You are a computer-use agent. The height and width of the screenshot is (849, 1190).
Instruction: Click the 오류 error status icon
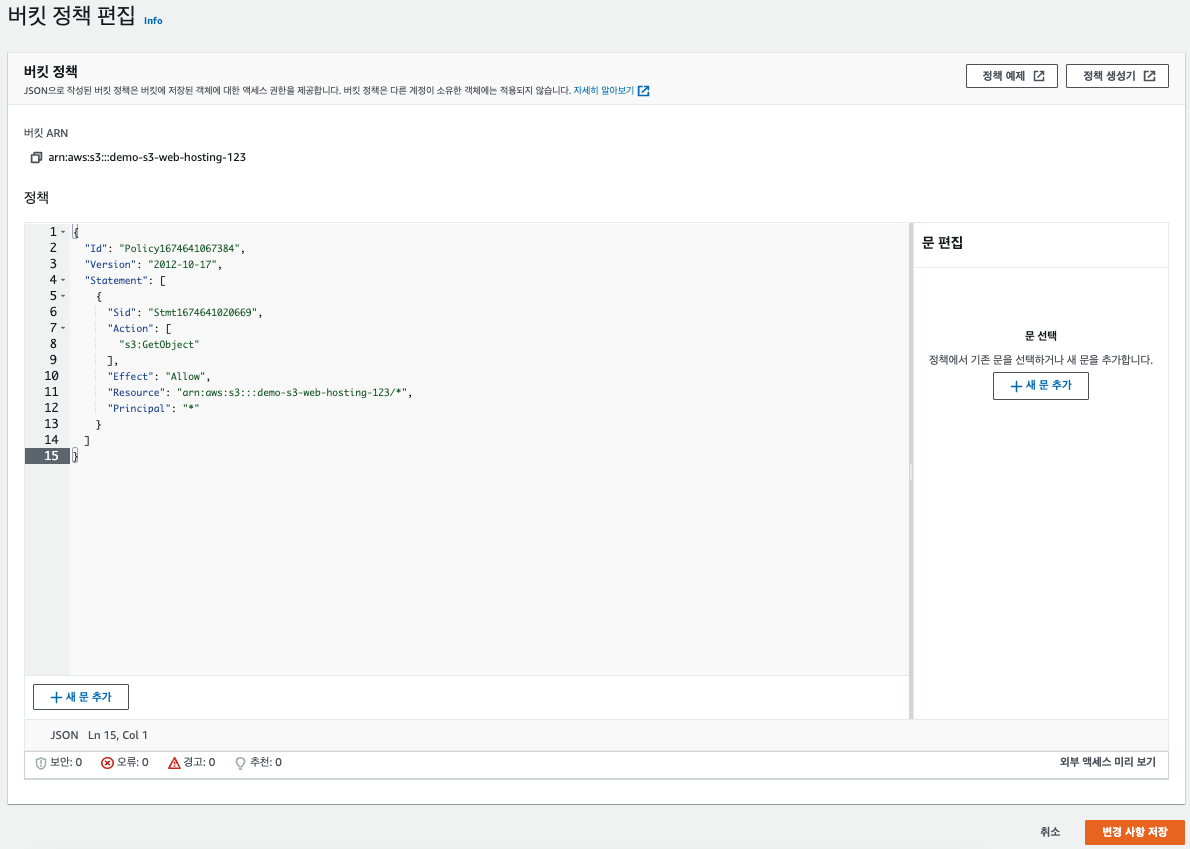point(107,763)
